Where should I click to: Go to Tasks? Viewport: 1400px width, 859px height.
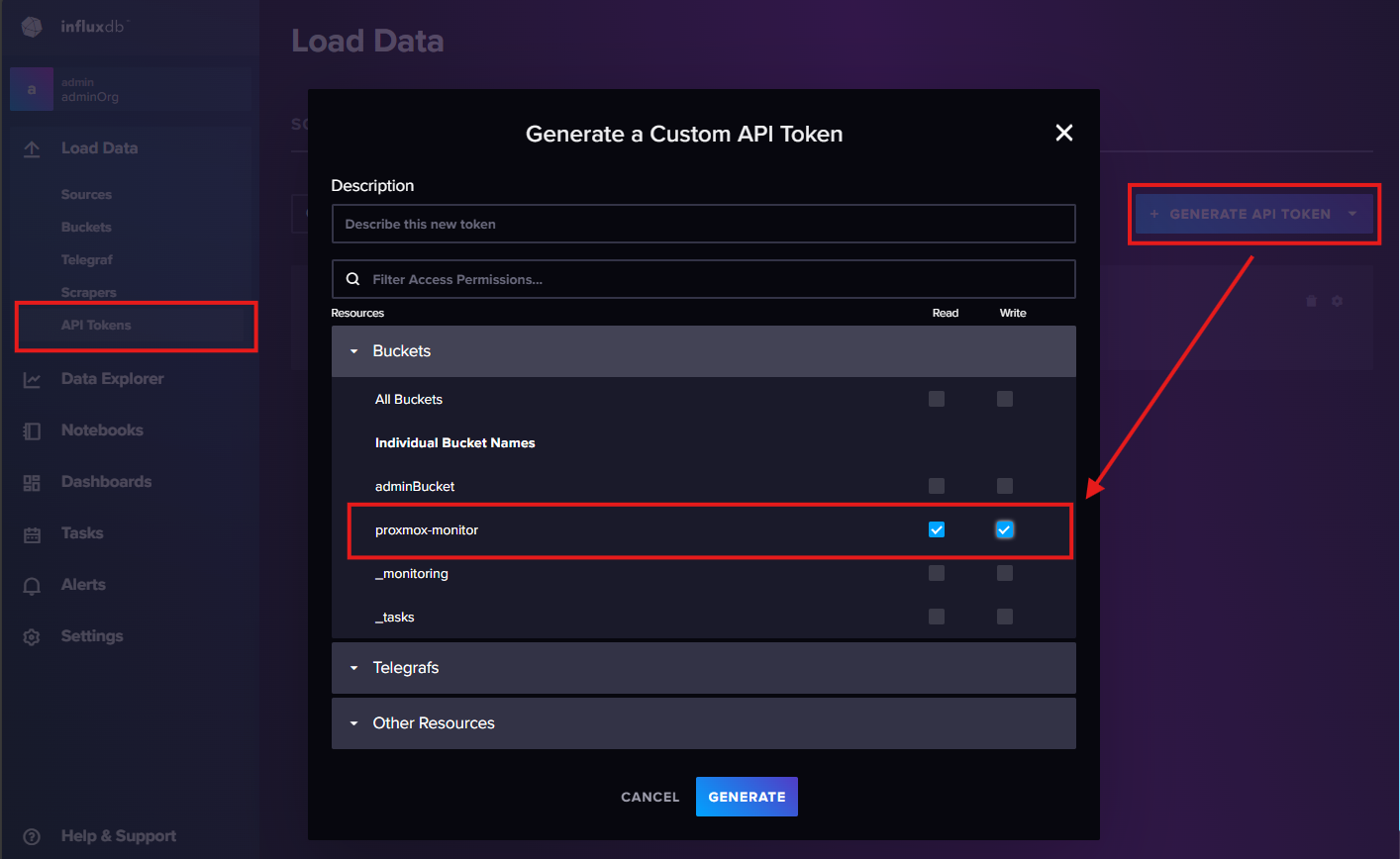pyautogui.click(x=82, y=533)
